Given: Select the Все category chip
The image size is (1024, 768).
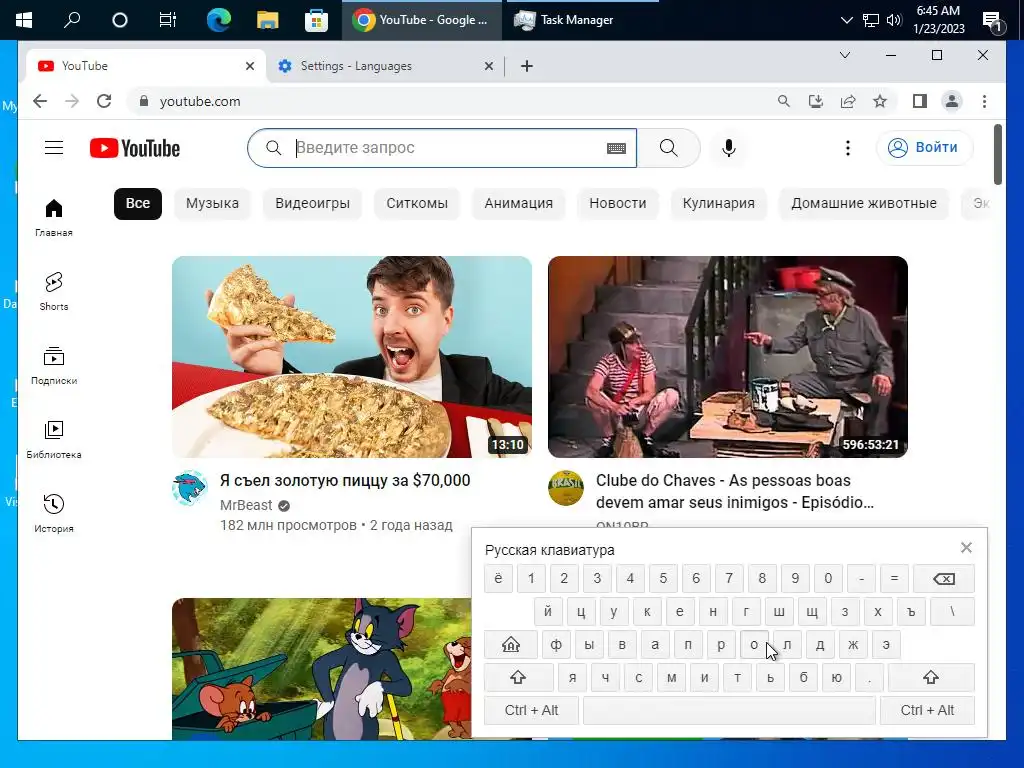Looking at the screenshot, I should [138, 204].
